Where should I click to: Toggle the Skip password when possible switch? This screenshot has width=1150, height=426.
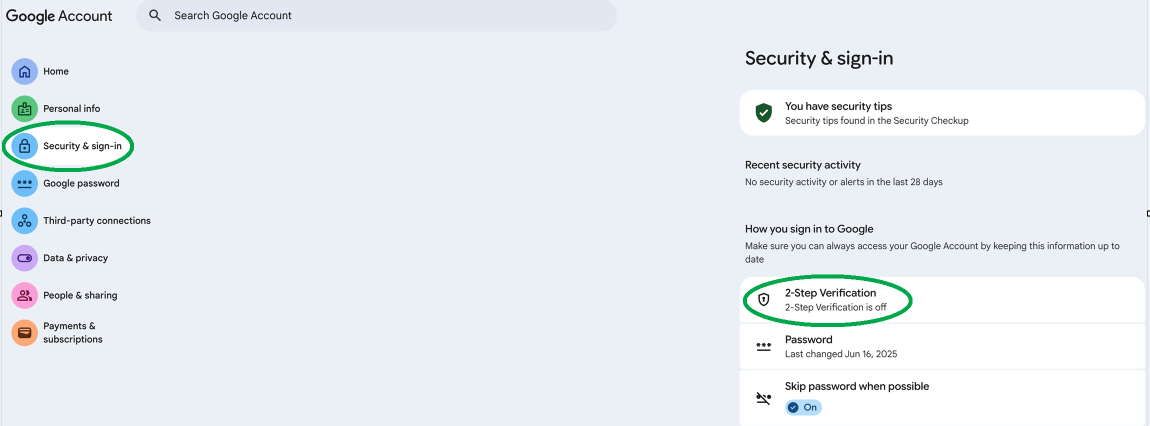pyautogui.click(x=803, y=407)
